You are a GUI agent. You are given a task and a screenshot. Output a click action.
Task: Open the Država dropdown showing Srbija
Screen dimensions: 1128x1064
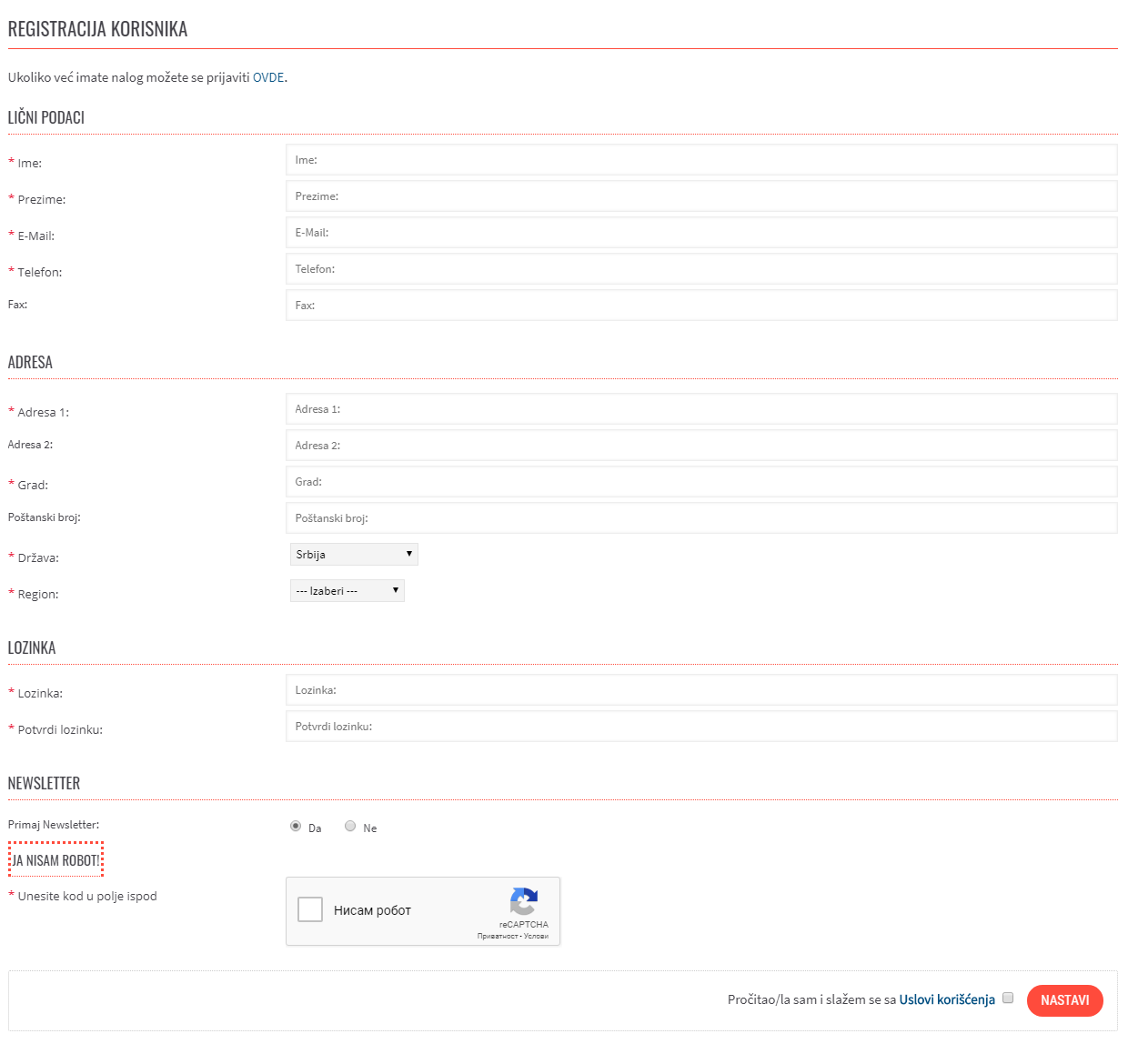[x=354, y=555]
